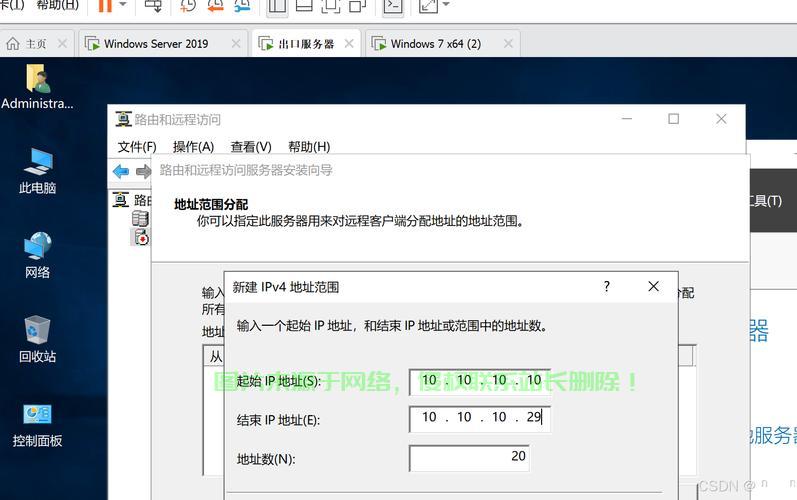Click the 路由和远程访问 window title icon
The height and width of the screenshot is (500, 797).
(123, 119)
